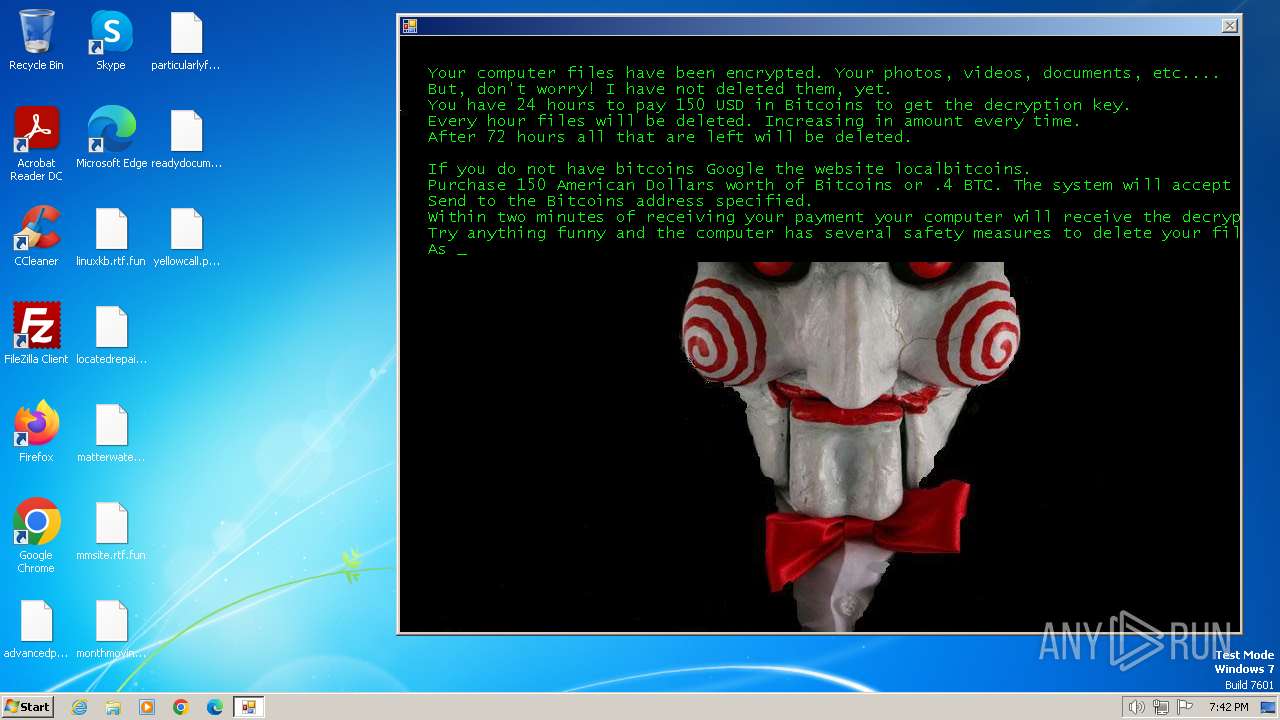Show the clock reading 7:42 PM

coord(1228,707)
